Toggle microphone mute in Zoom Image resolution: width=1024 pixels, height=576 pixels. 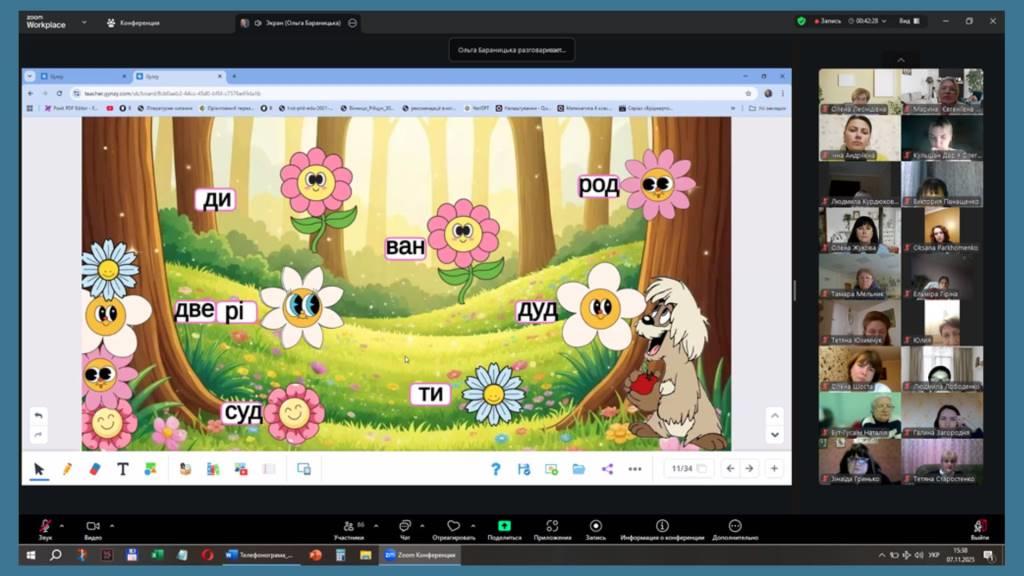click(x=45, y=526)
